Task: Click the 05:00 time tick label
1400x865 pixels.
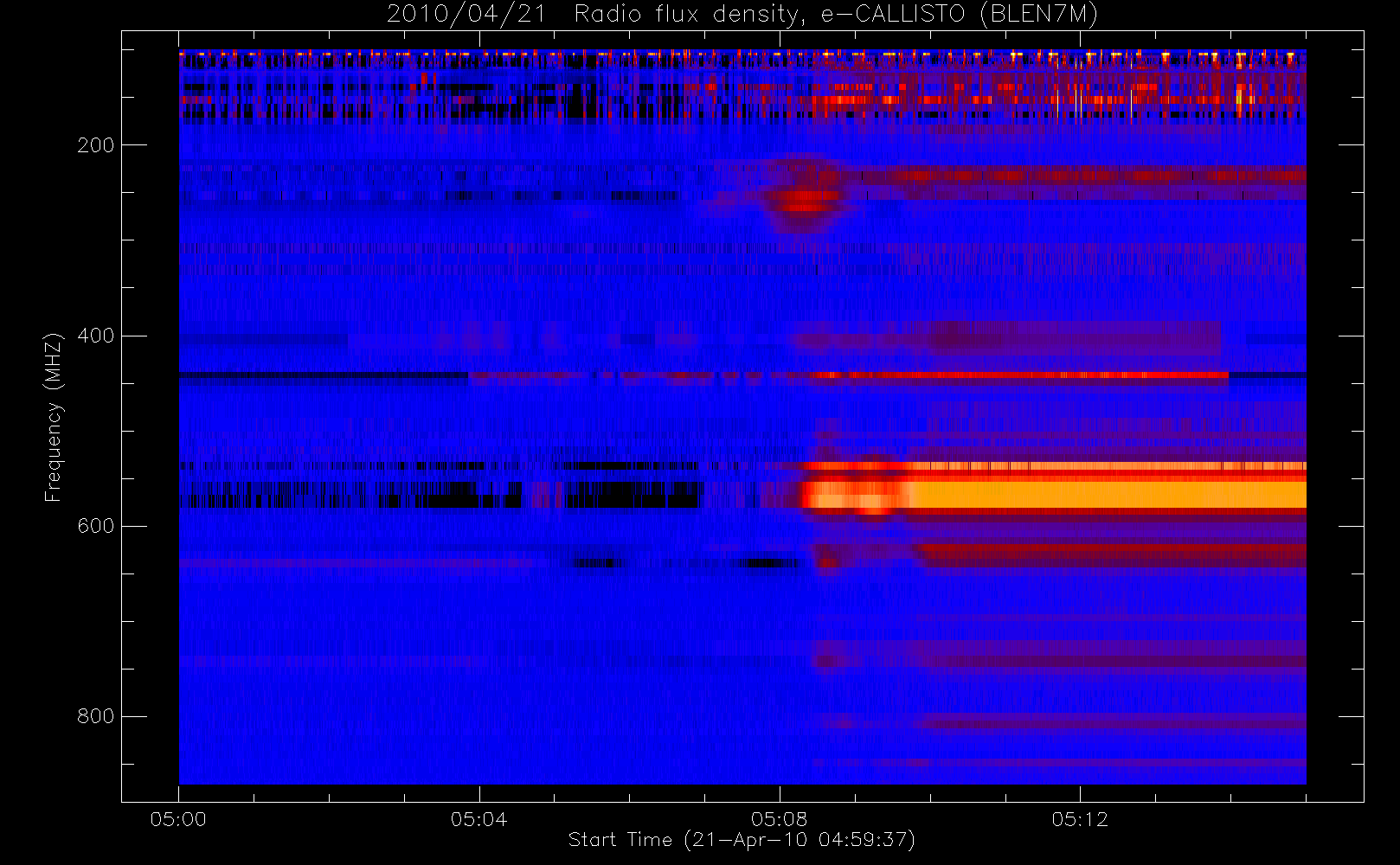Action: click(178, 819)
